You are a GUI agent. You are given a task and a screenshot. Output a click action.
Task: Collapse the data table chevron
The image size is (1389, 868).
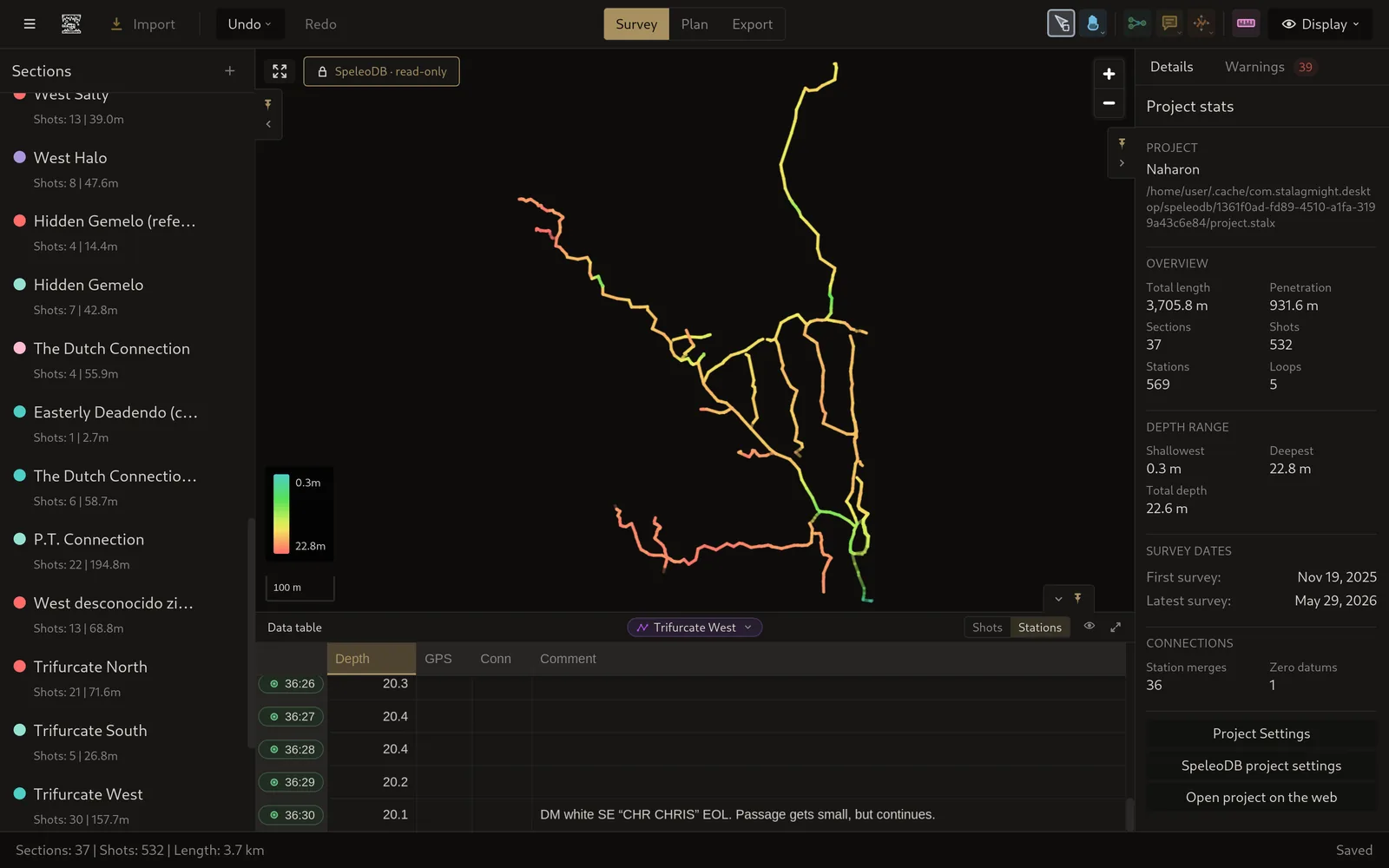(x=1058, y=599)
